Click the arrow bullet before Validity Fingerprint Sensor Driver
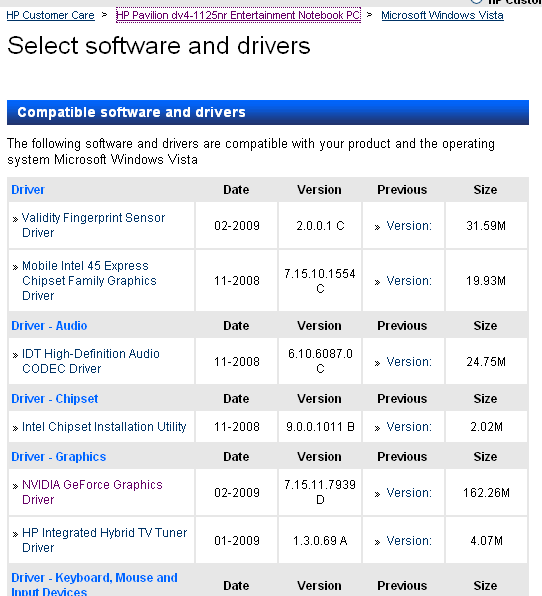 pos(15,219)
